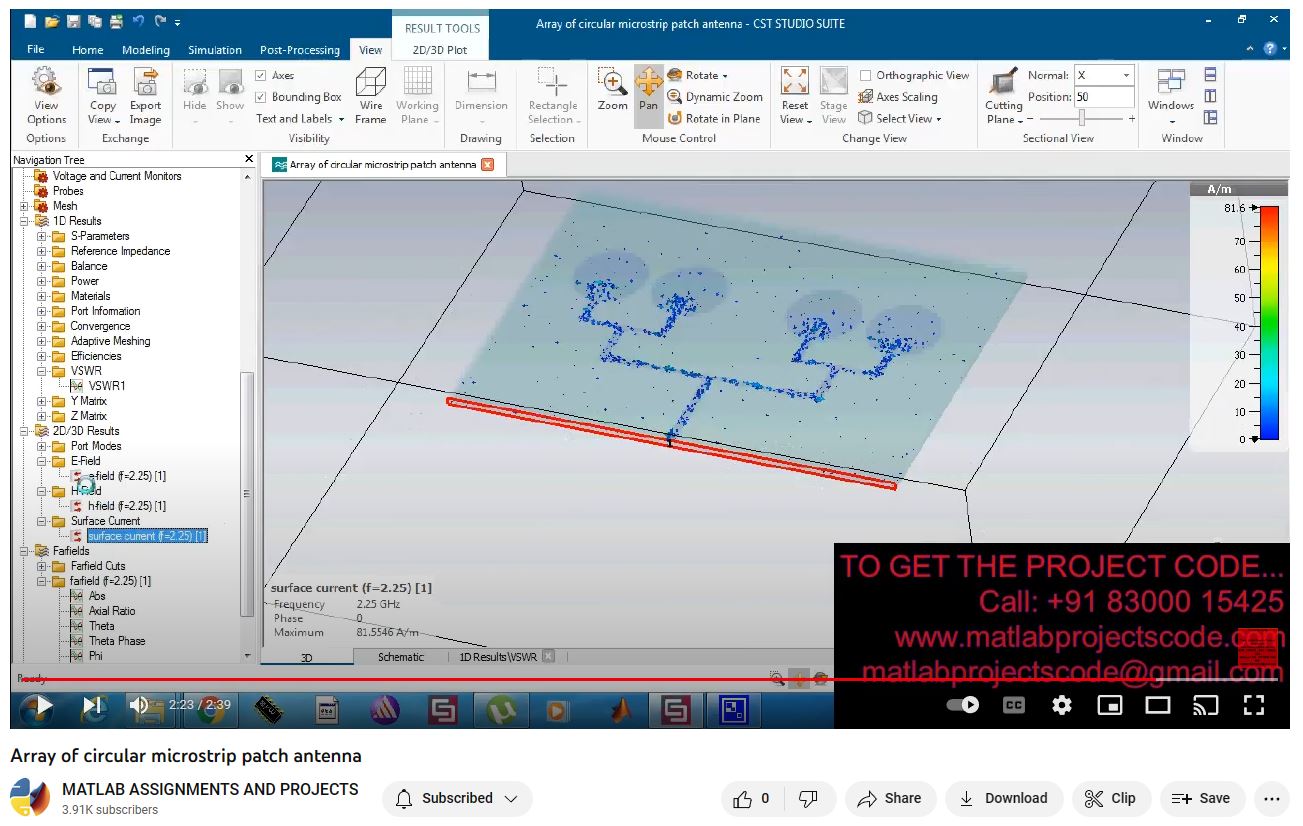This screenshot has height=826, width=1303.
Task: Toggle Wire Frame display
Action: point(371,96)
